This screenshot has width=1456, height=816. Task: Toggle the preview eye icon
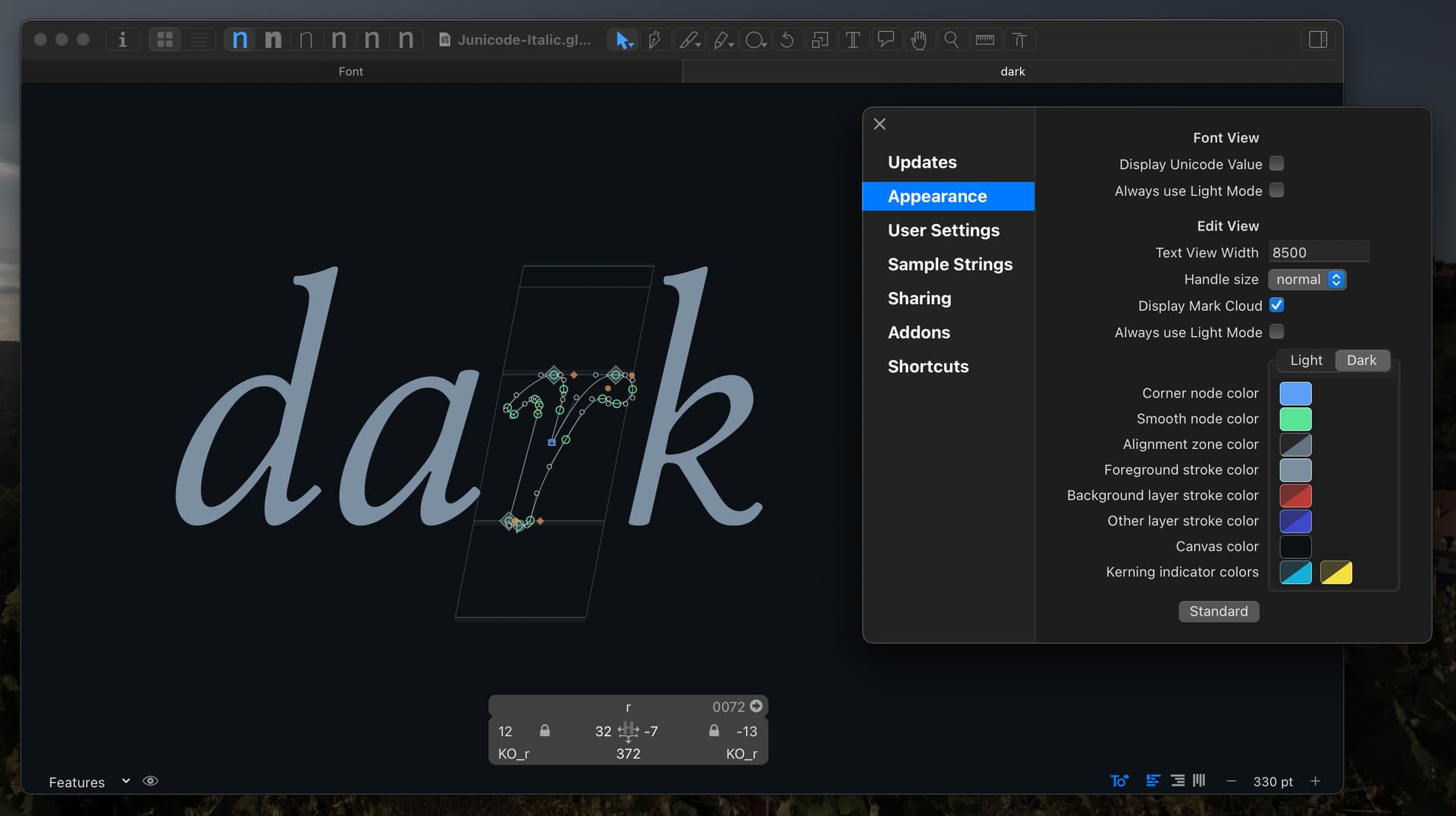(x=150, y=781)
